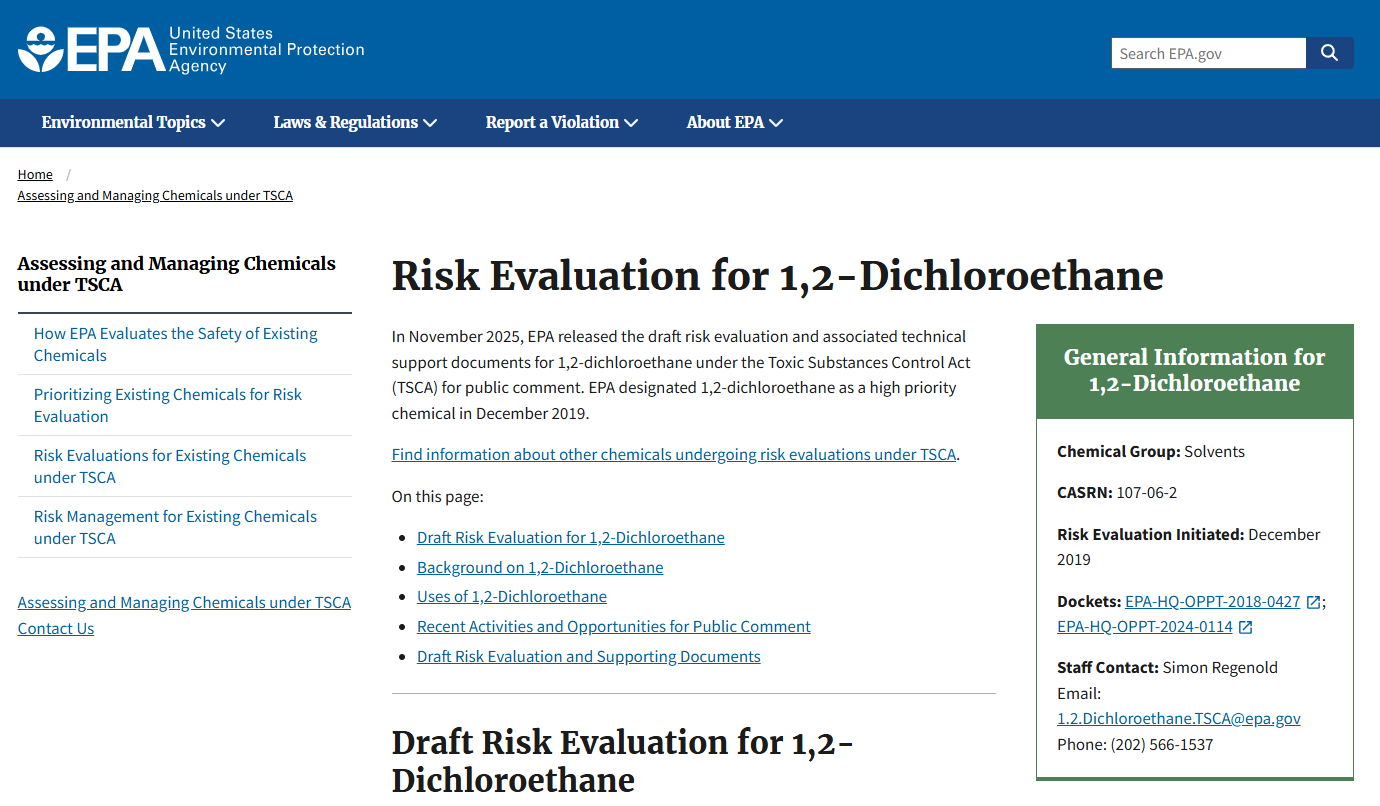Select Prioritizing Existing Chemicals for Risk Evaluation

pyautogui.click(x=167, y=405)
